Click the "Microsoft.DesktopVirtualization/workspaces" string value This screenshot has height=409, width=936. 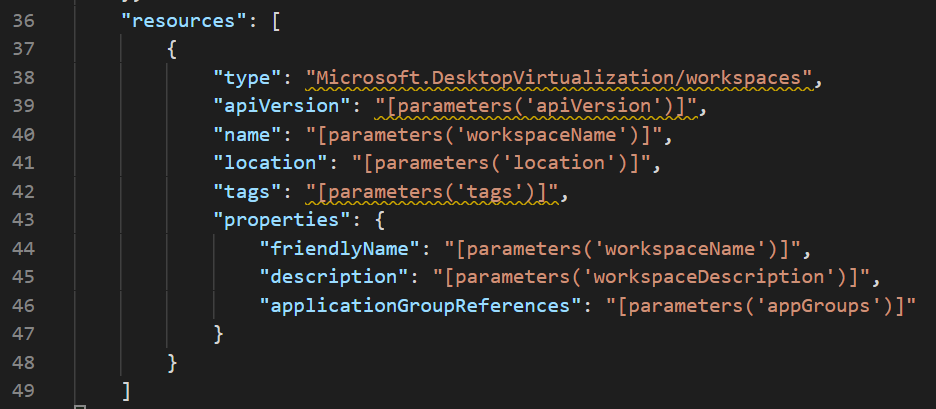[560, 78]
